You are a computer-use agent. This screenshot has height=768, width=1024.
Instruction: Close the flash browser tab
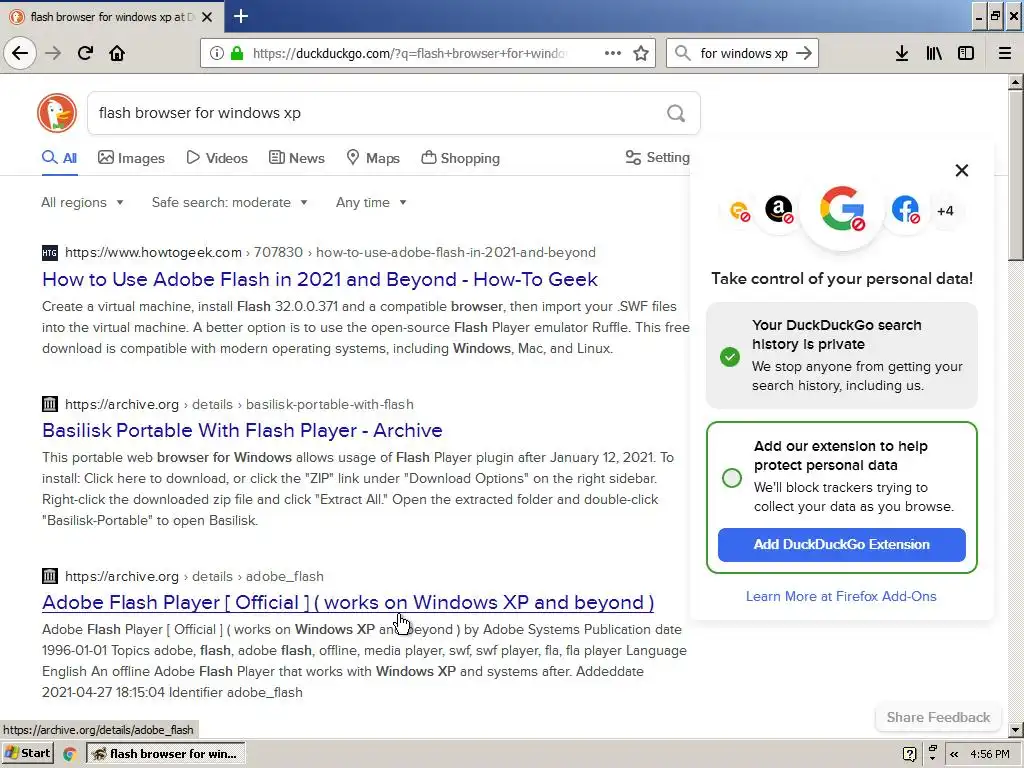tap(207, 17)
